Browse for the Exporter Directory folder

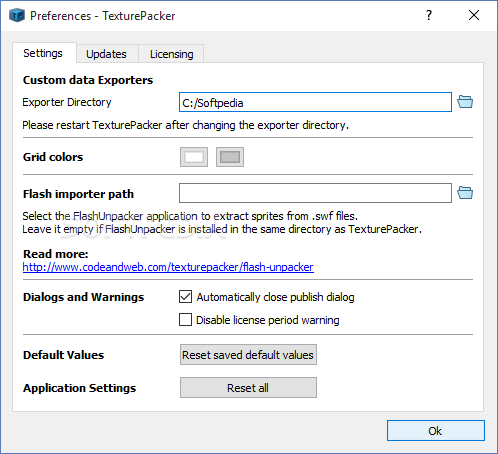pyautogui.click(x=465, y=102)
